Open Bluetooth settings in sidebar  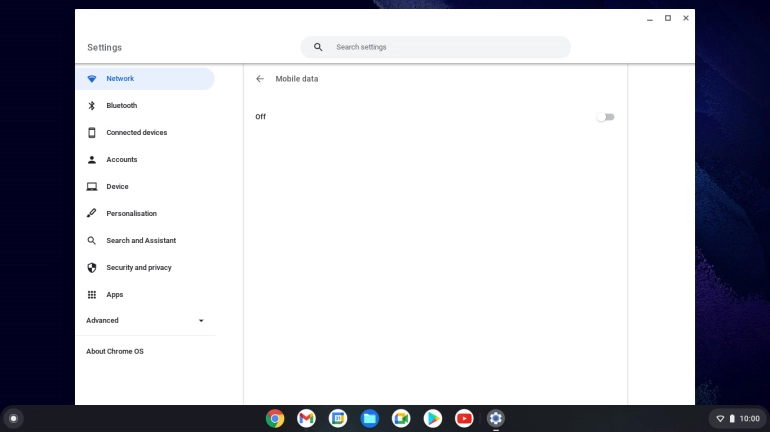click(x=121, y=106)
